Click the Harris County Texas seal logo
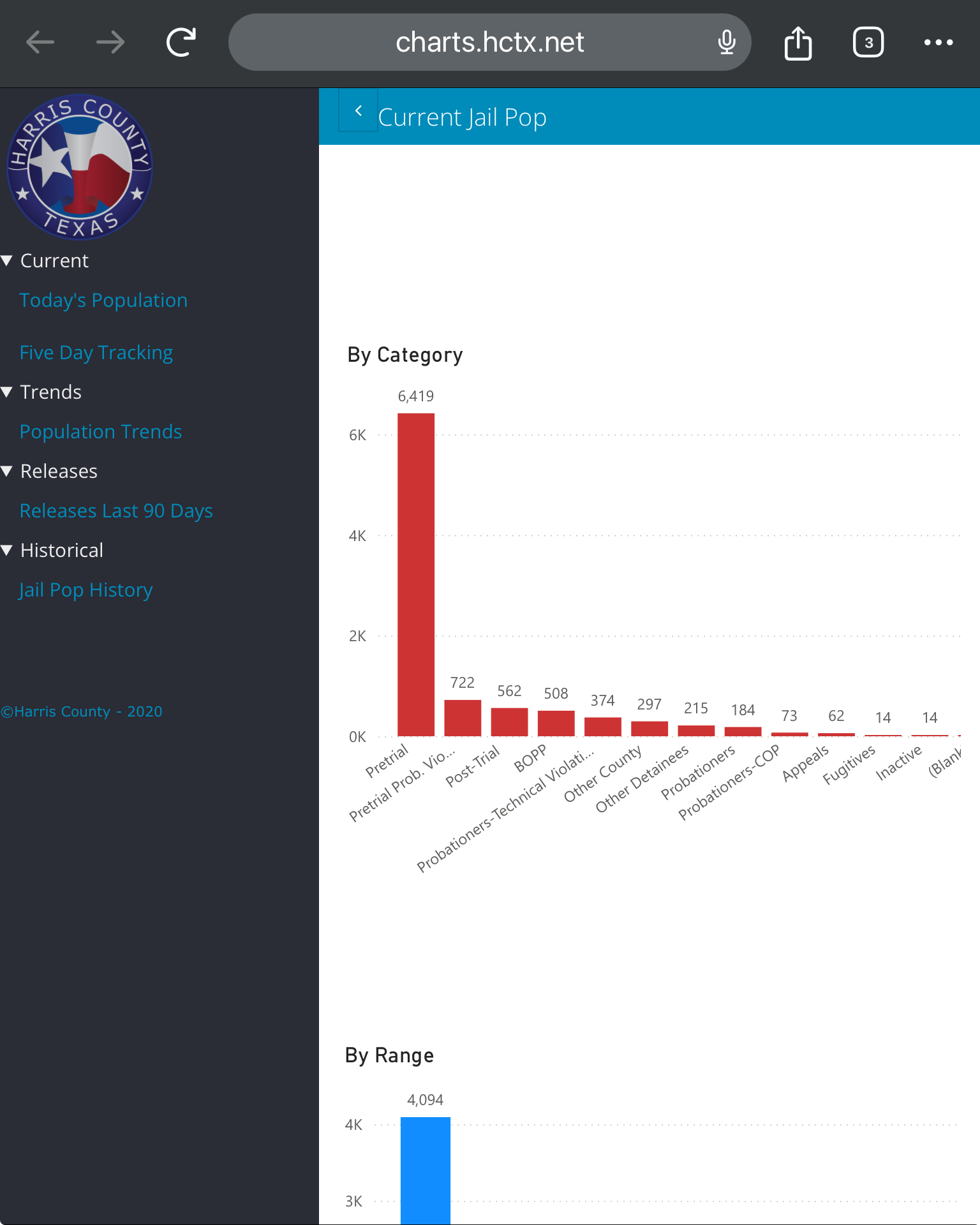Image resolution: width=980 pixels, height=1225 pixels. point(80,167)
